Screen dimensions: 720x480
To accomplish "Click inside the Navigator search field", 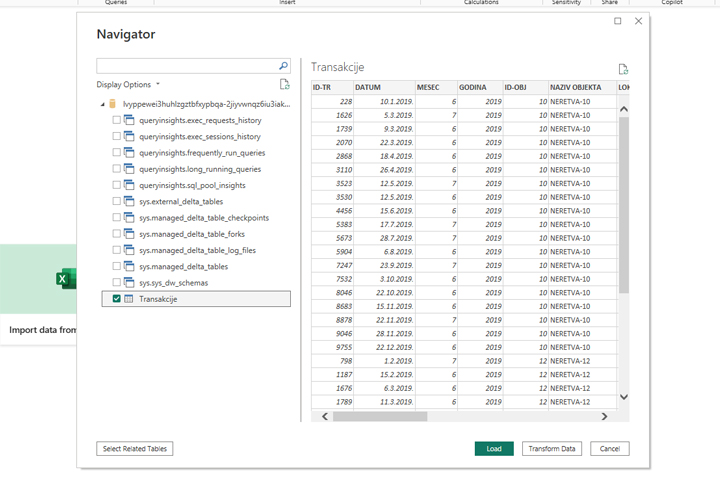I will point(185,66).
